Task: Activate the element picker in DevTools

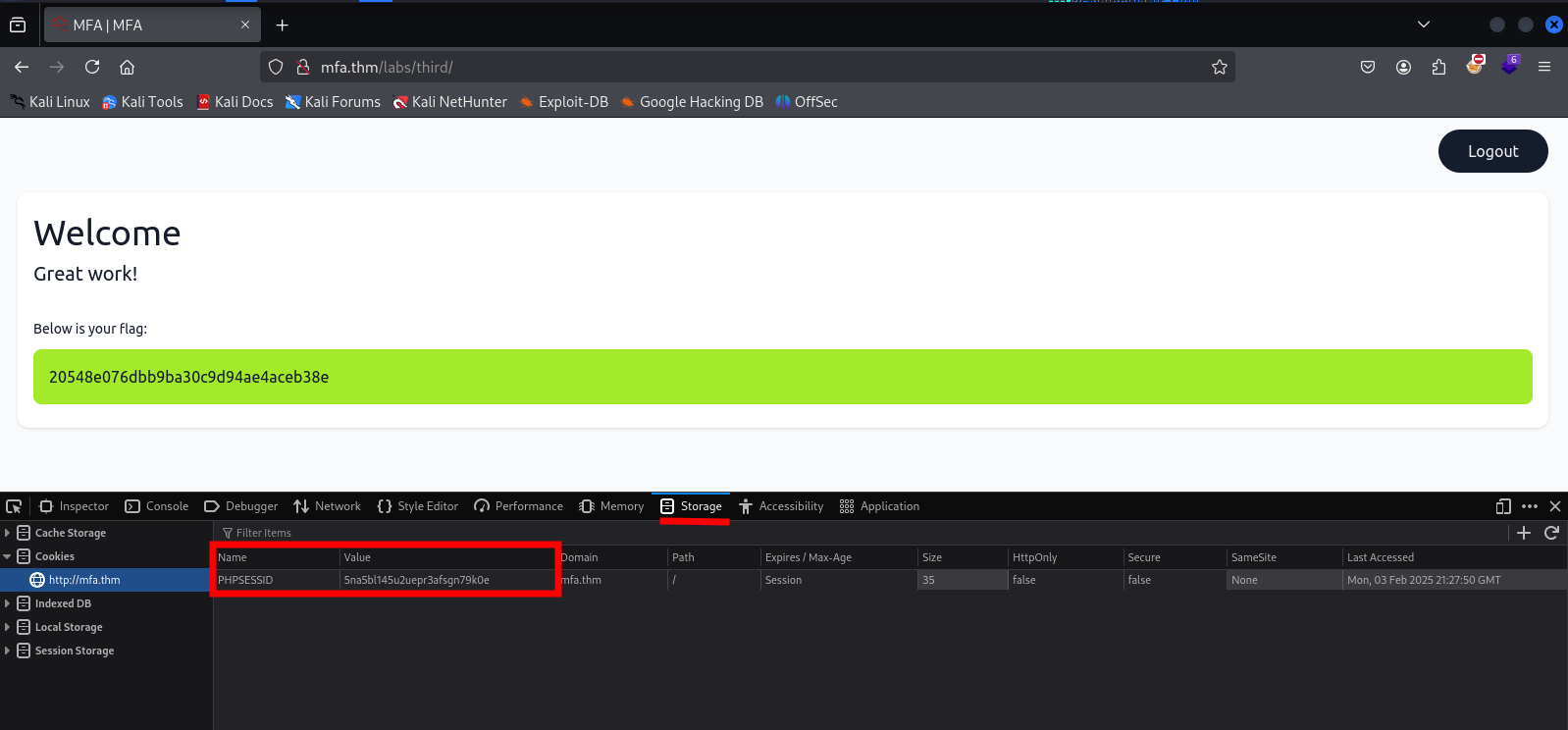Action: pyautogui.click(x=14, y=506)
